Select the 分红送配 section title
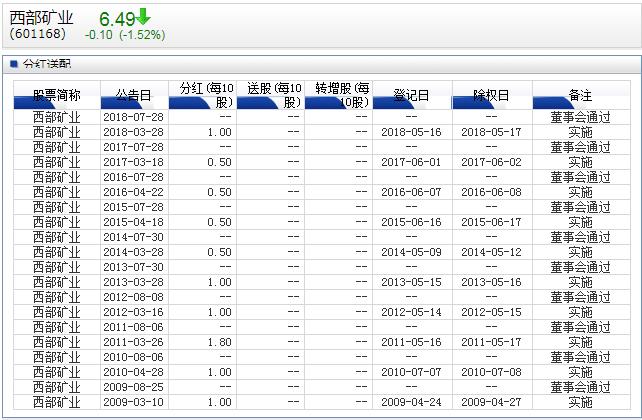The image size is (642, 420). pyautogui.click(x=47, y=64)
